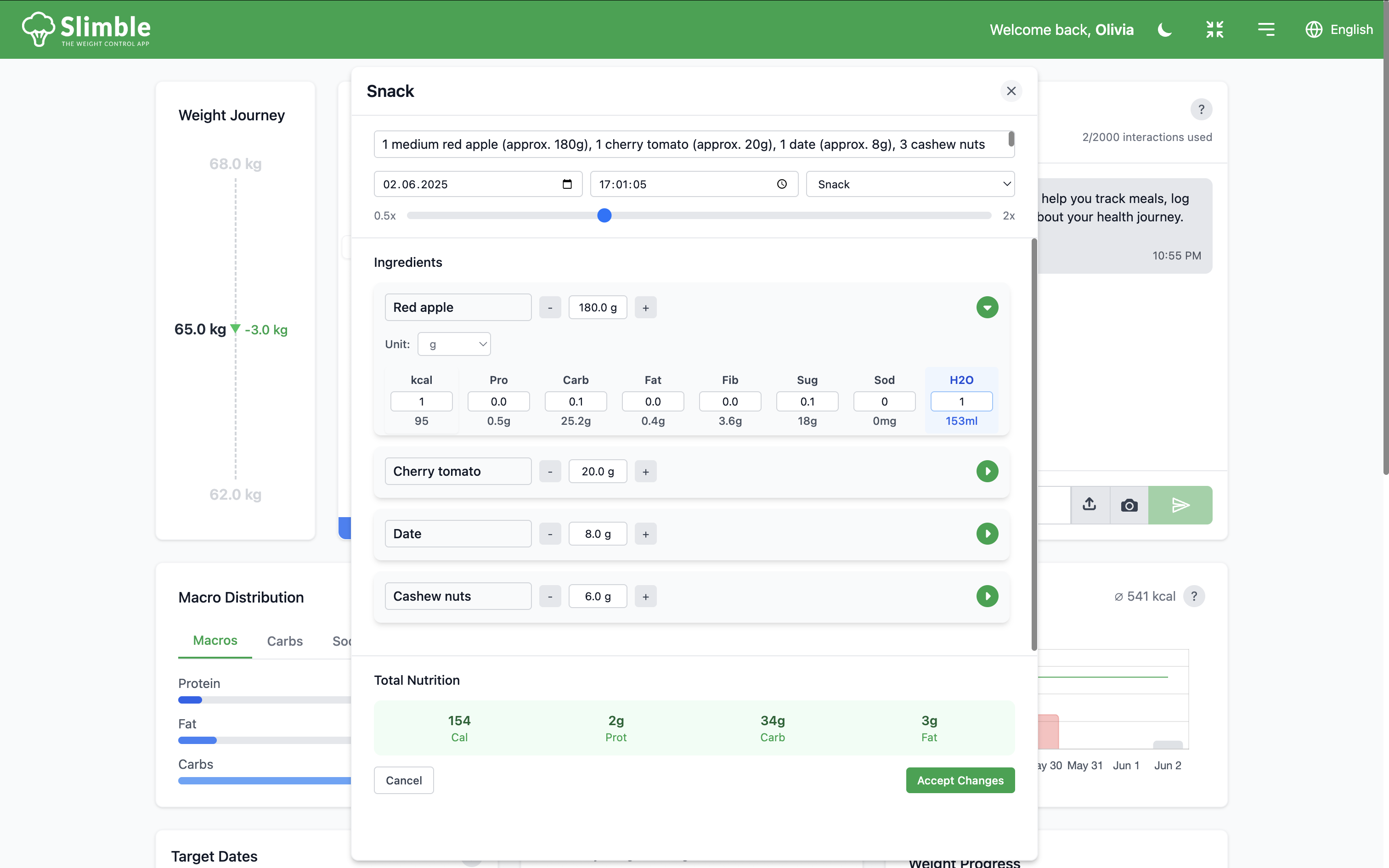Edit the kcal per gram field
1389x868 pixels.
[421, 401]
